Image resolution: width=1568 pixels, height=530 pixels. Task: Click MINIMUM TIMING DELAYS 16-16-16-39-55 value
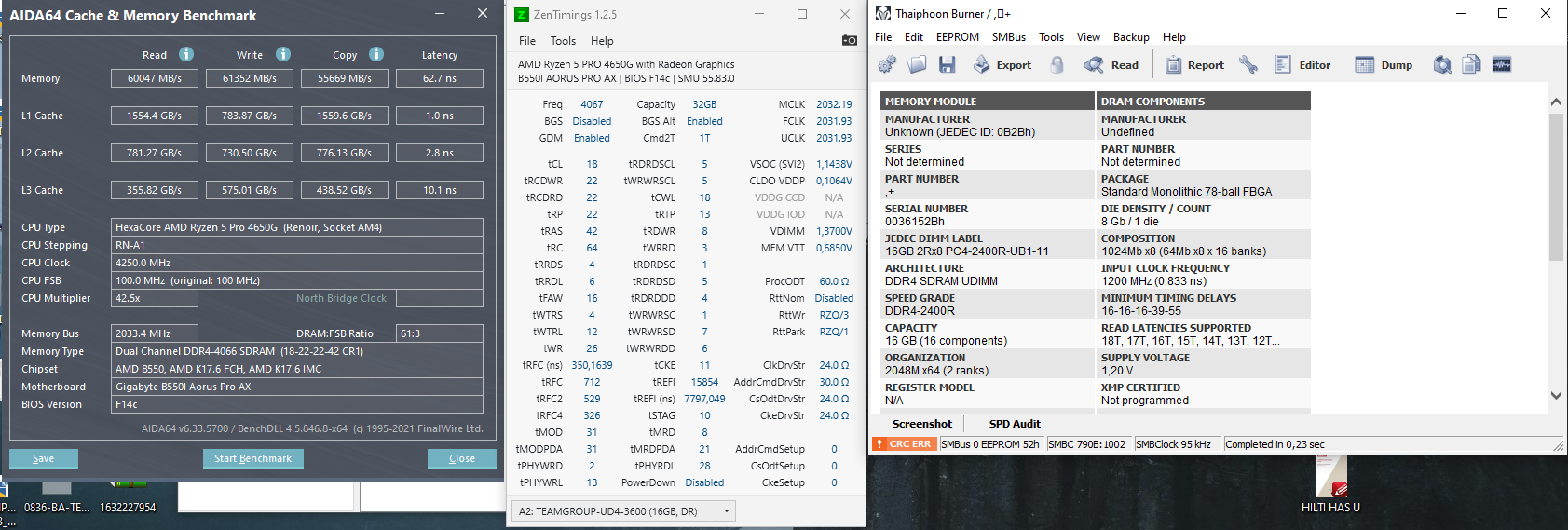1140,311
